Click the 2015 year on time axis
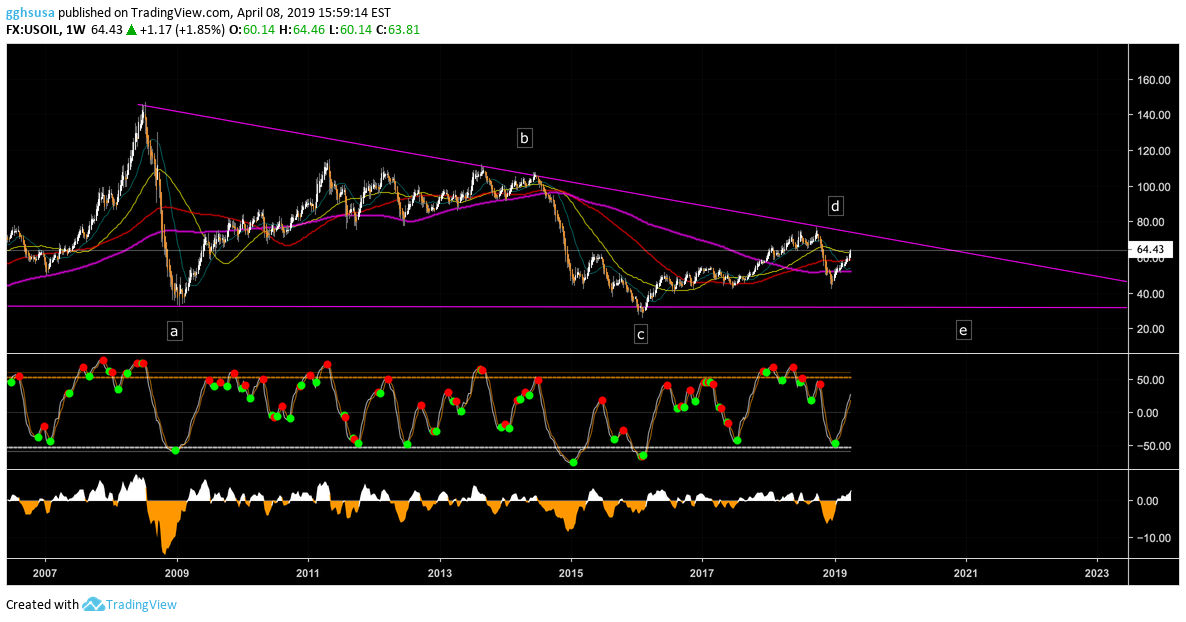Viewport: 1186px width, 622px height. tap(571, 574)
